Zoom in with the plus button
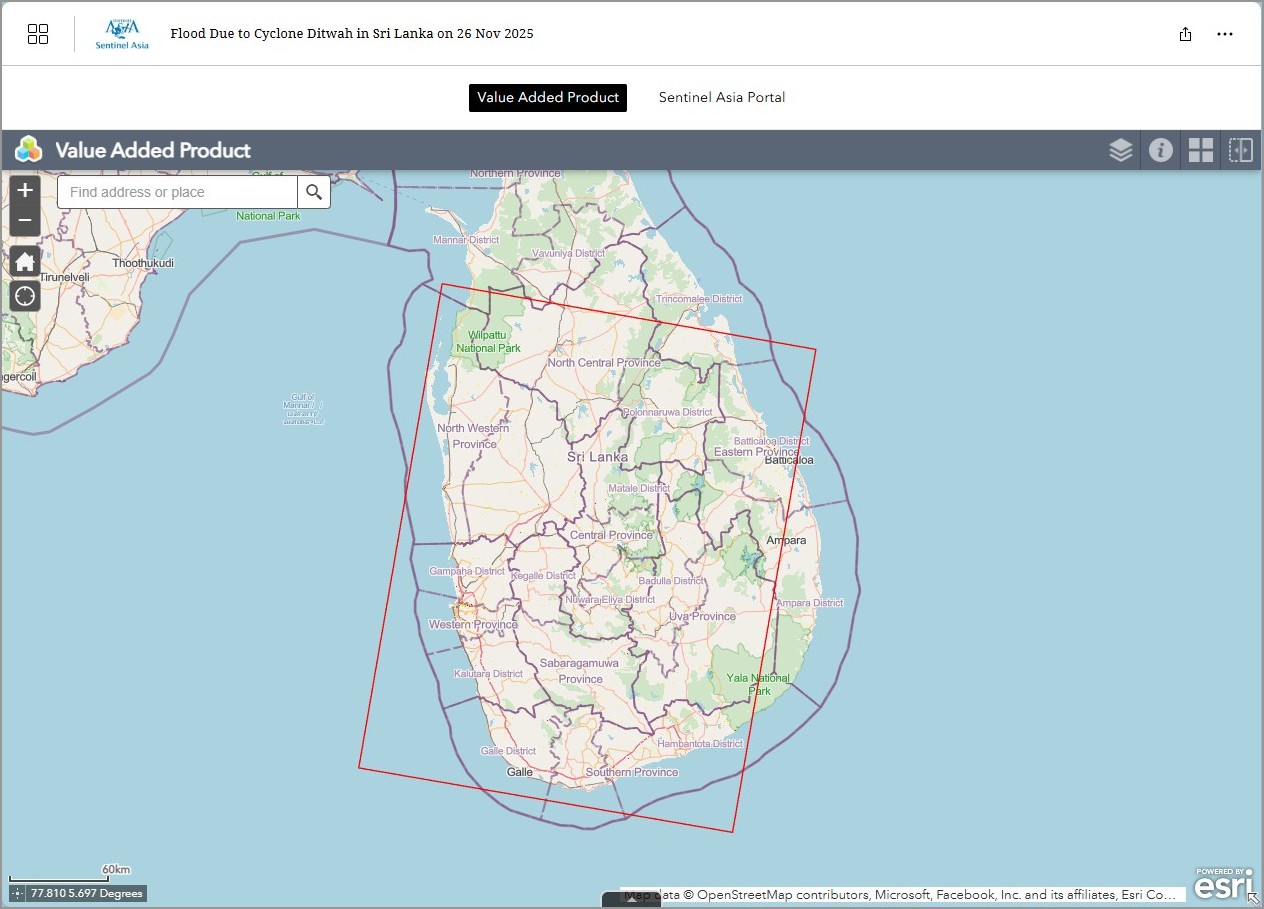The height and width of the screenshot is (909, 1264). (25, 190)
